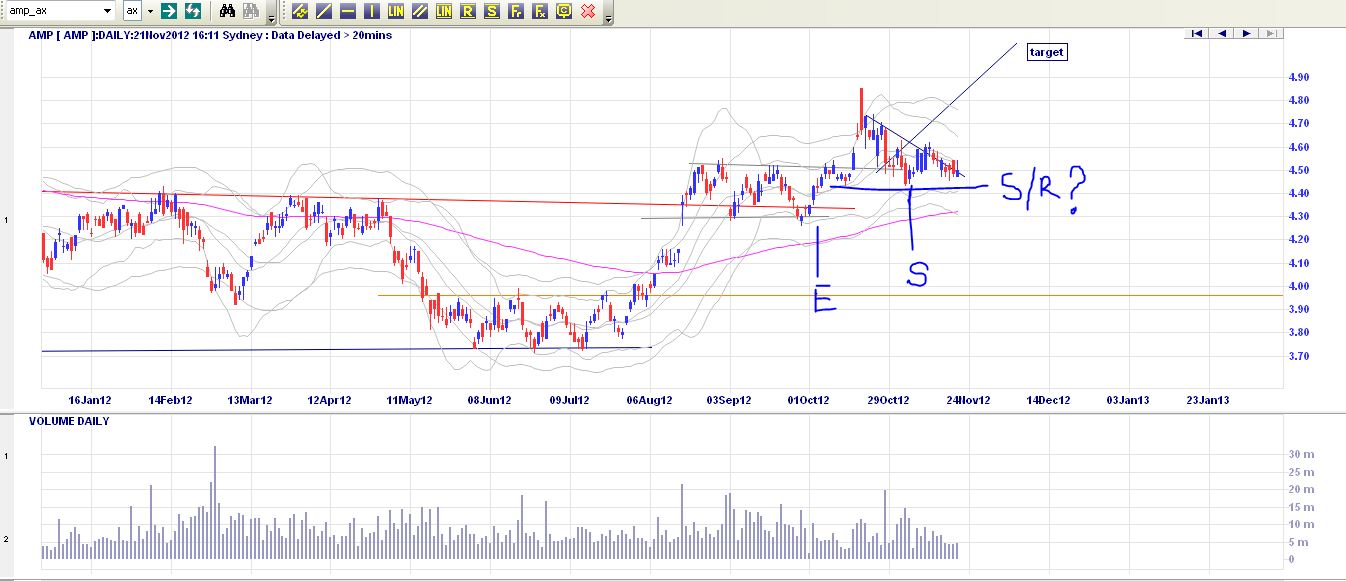Click the 11May12 date axis label
1346x581 pixels.
[410, 400]
